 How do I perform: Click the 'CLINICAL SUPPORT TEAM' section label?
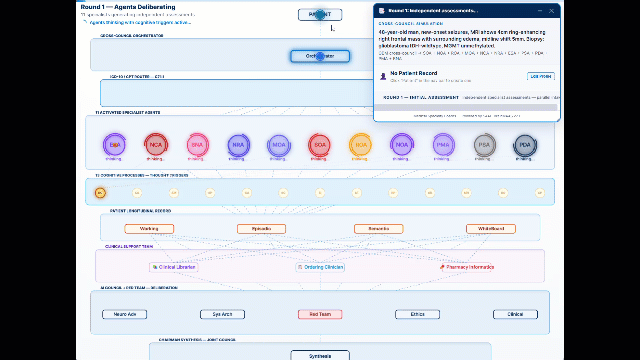tap(129, 247)
